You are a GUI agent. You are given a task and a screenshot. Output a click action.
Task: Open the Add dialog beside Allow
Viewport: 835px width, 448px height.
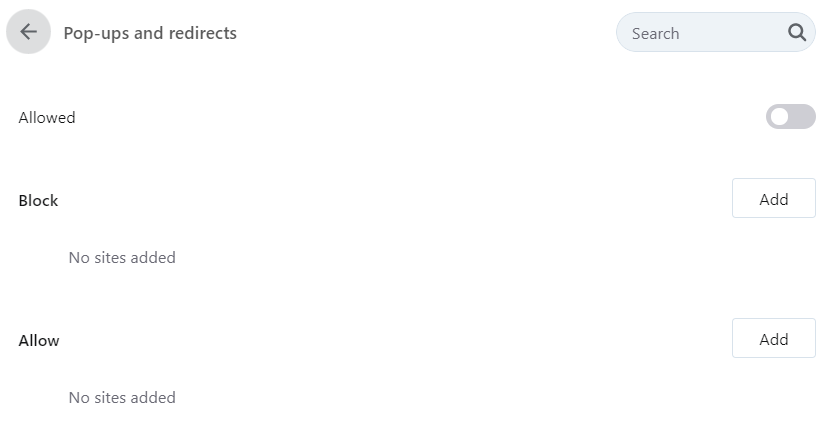[773, 338]
